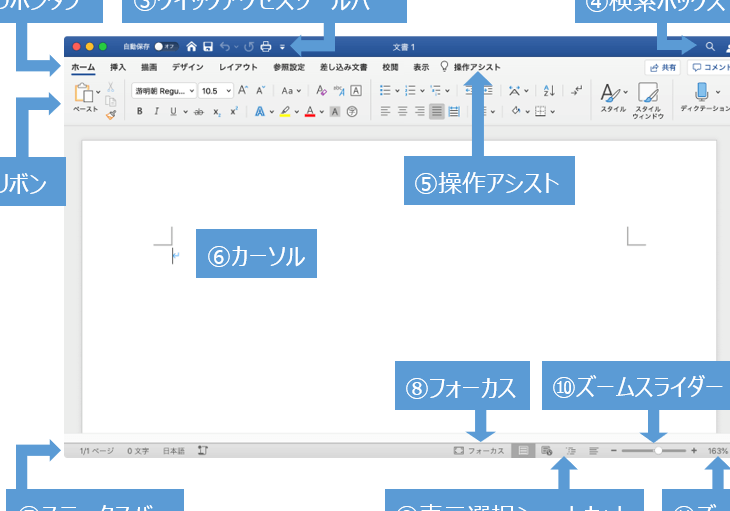
Task: Expand the Styles (スタイル) gallery arrow
Action: [625, 92]
